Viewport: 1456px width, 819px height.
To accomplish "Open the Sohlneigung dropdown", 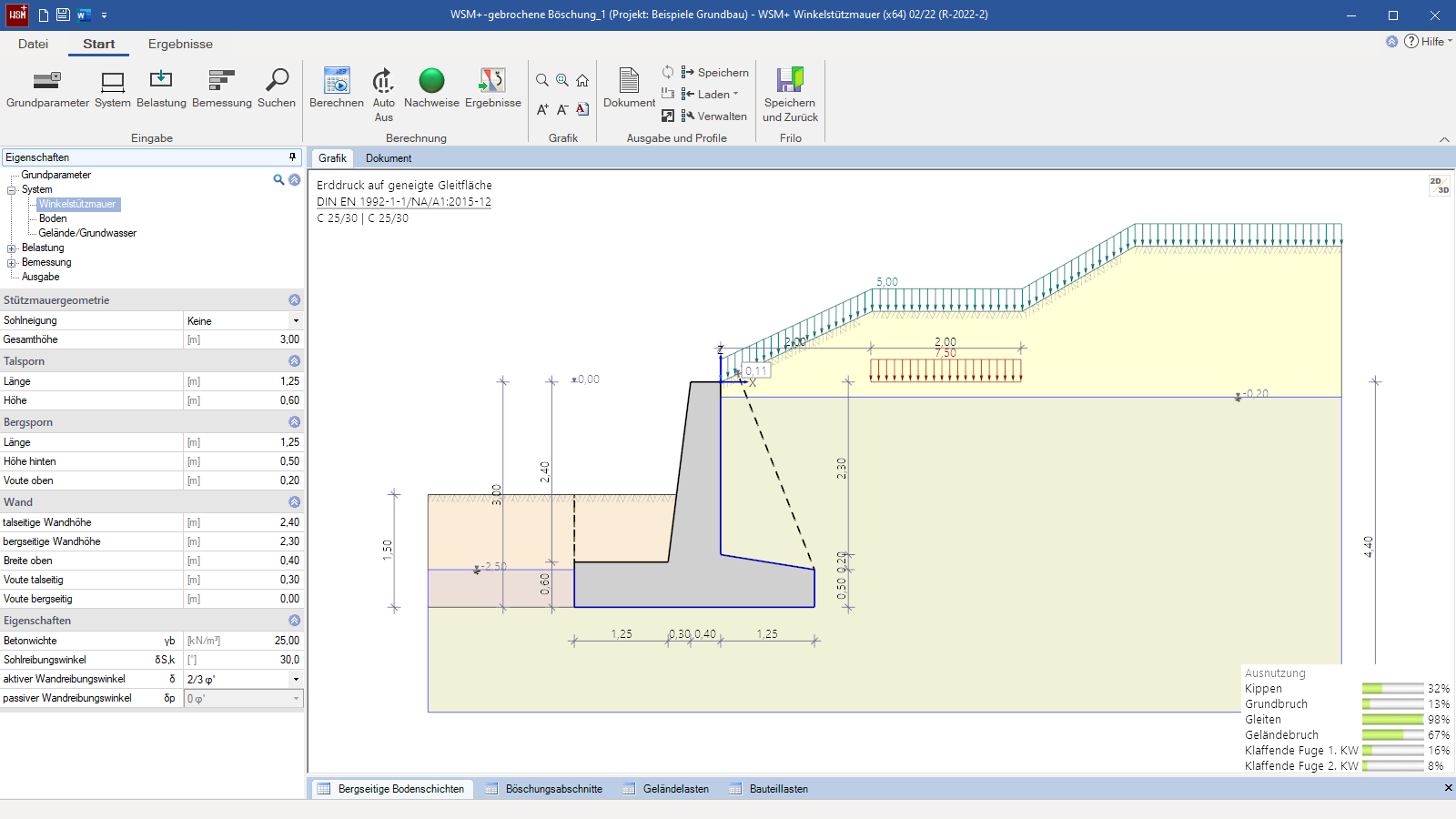I will point(296,320).
